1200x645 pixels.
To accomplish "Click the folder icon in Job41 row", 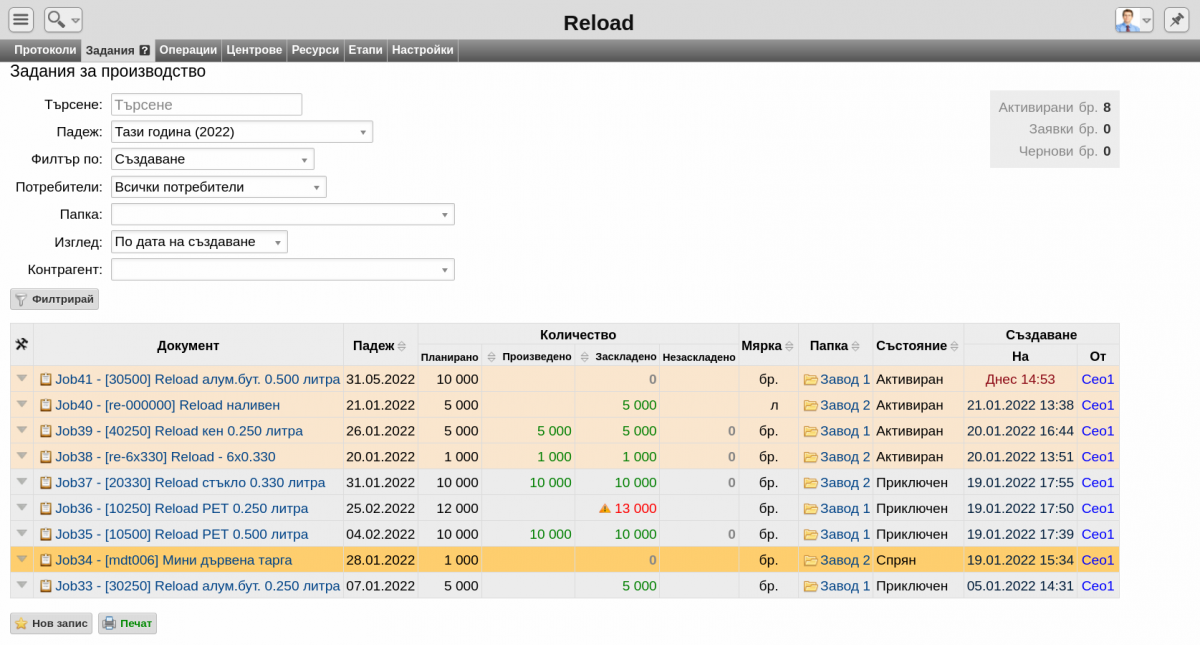I will [x=810, y=379].
